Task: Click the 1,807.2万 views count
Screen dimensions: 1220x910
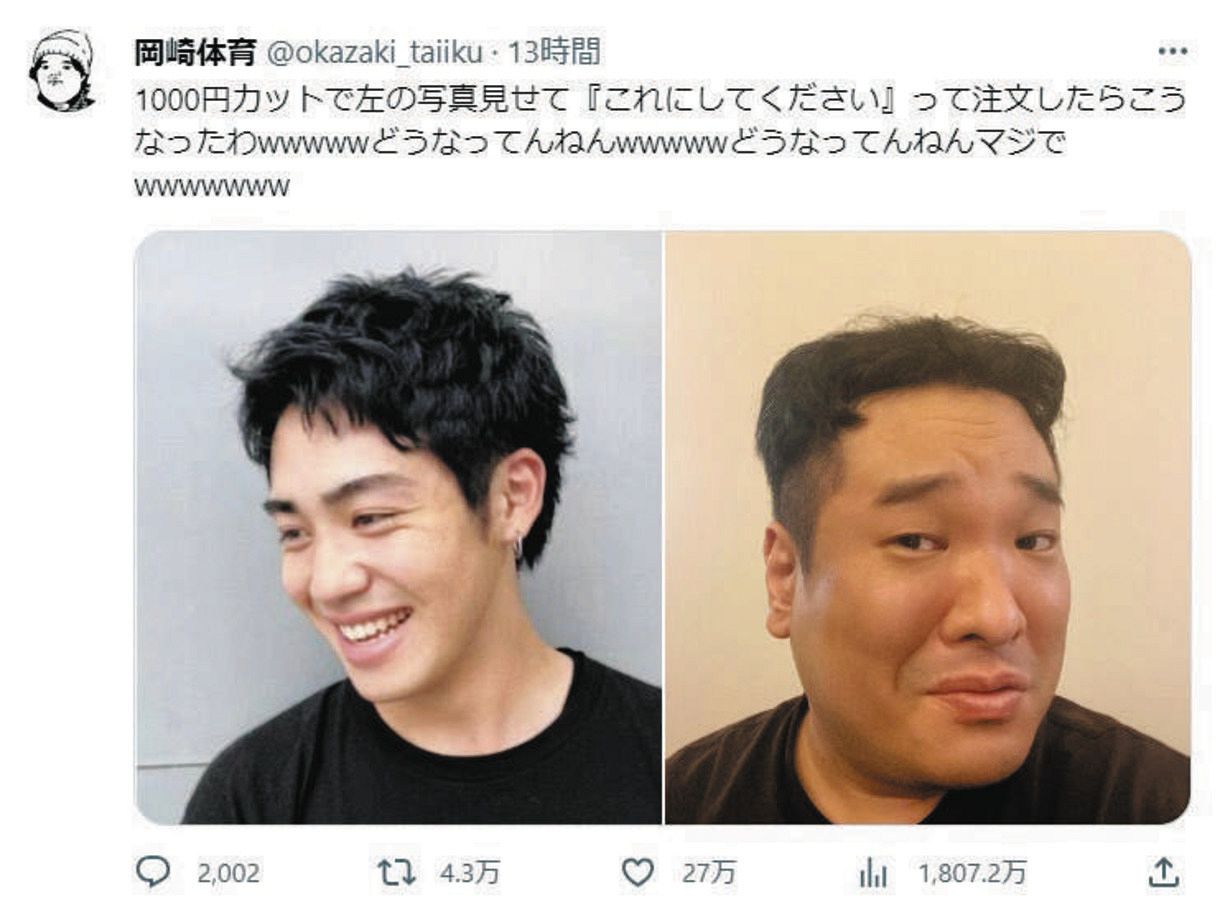Action: coord(973,874)
